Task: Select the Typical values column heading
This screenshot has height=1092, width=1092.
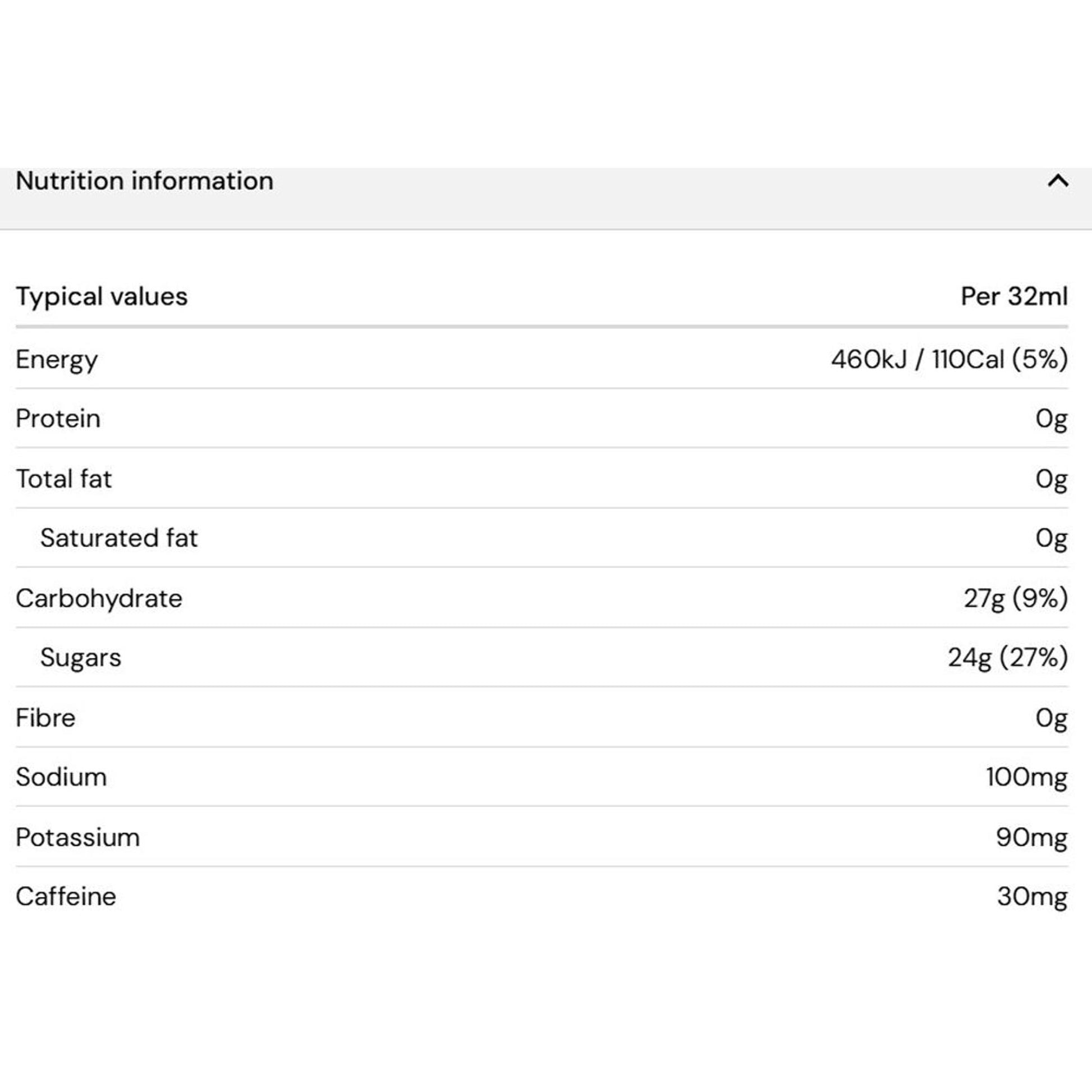Action: coord(102,297)
